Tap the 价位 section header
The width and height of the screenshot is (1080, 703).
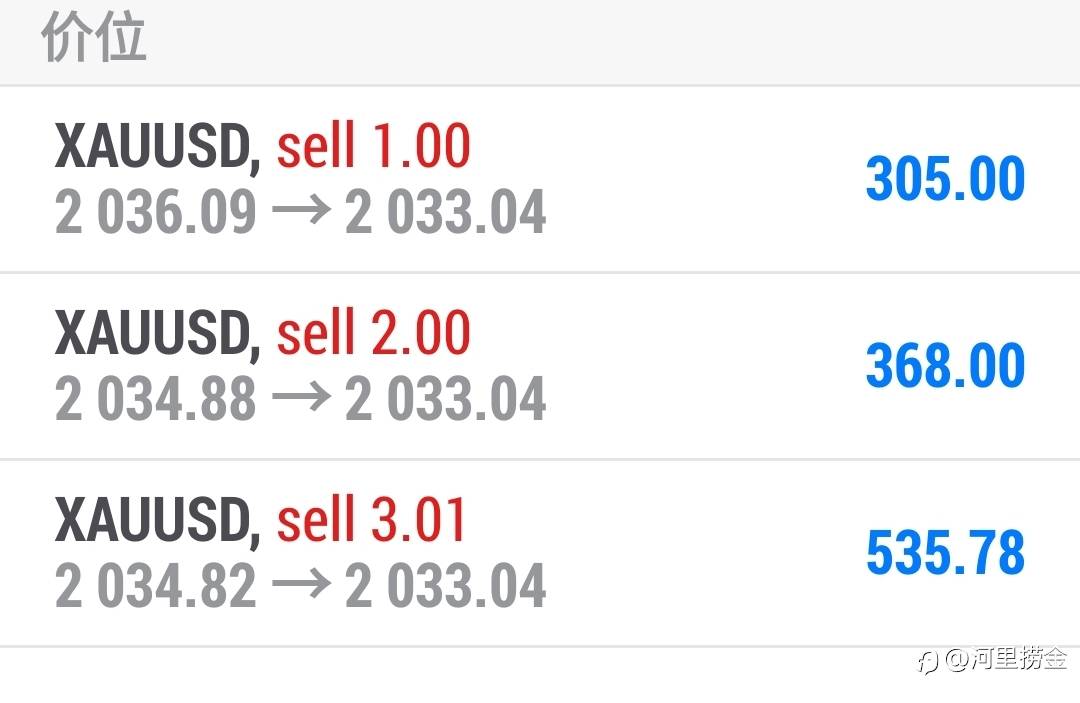pos(94,37)
